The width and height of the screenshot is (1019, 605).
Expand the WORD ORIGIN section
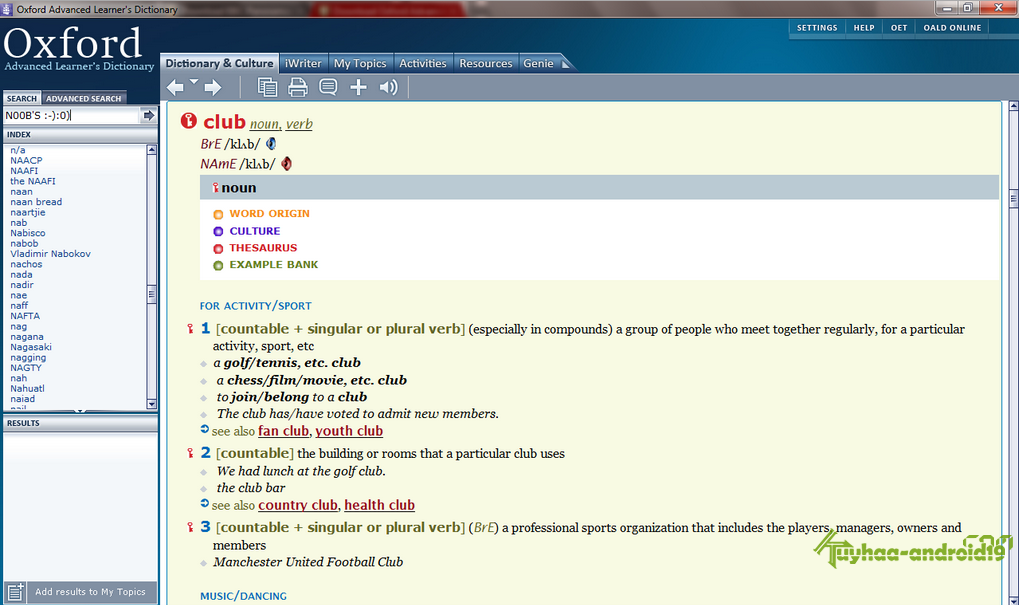point(261,214)
